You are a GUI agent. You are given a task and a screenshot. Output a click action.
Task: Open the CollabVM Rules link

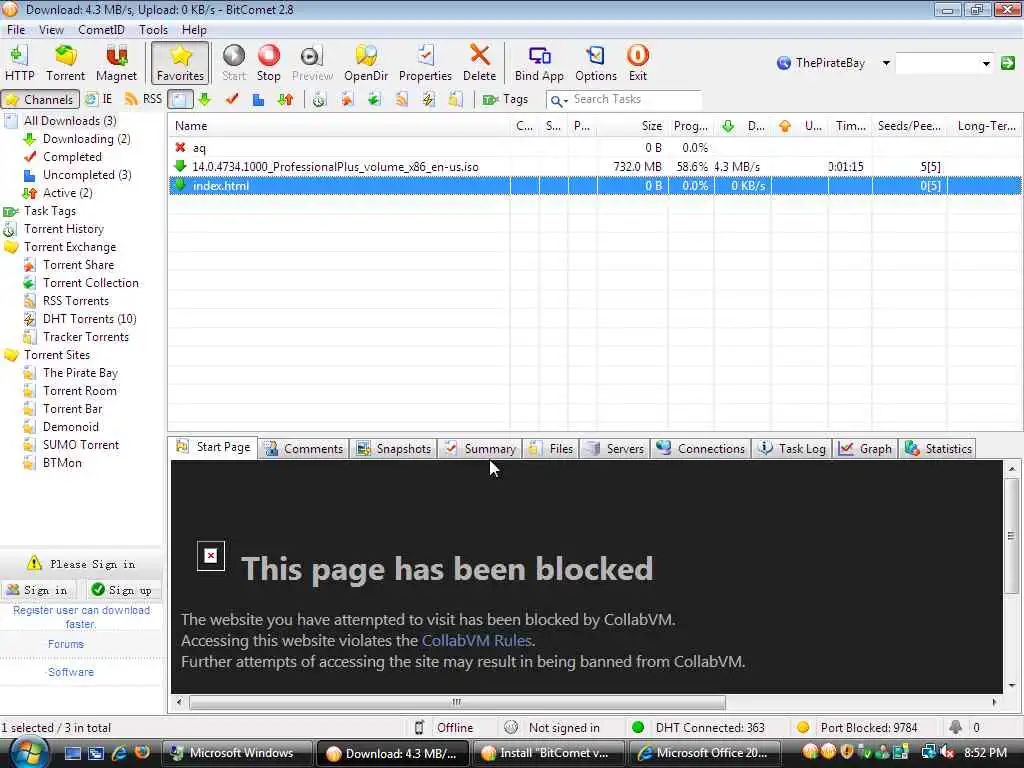point(477,641)
